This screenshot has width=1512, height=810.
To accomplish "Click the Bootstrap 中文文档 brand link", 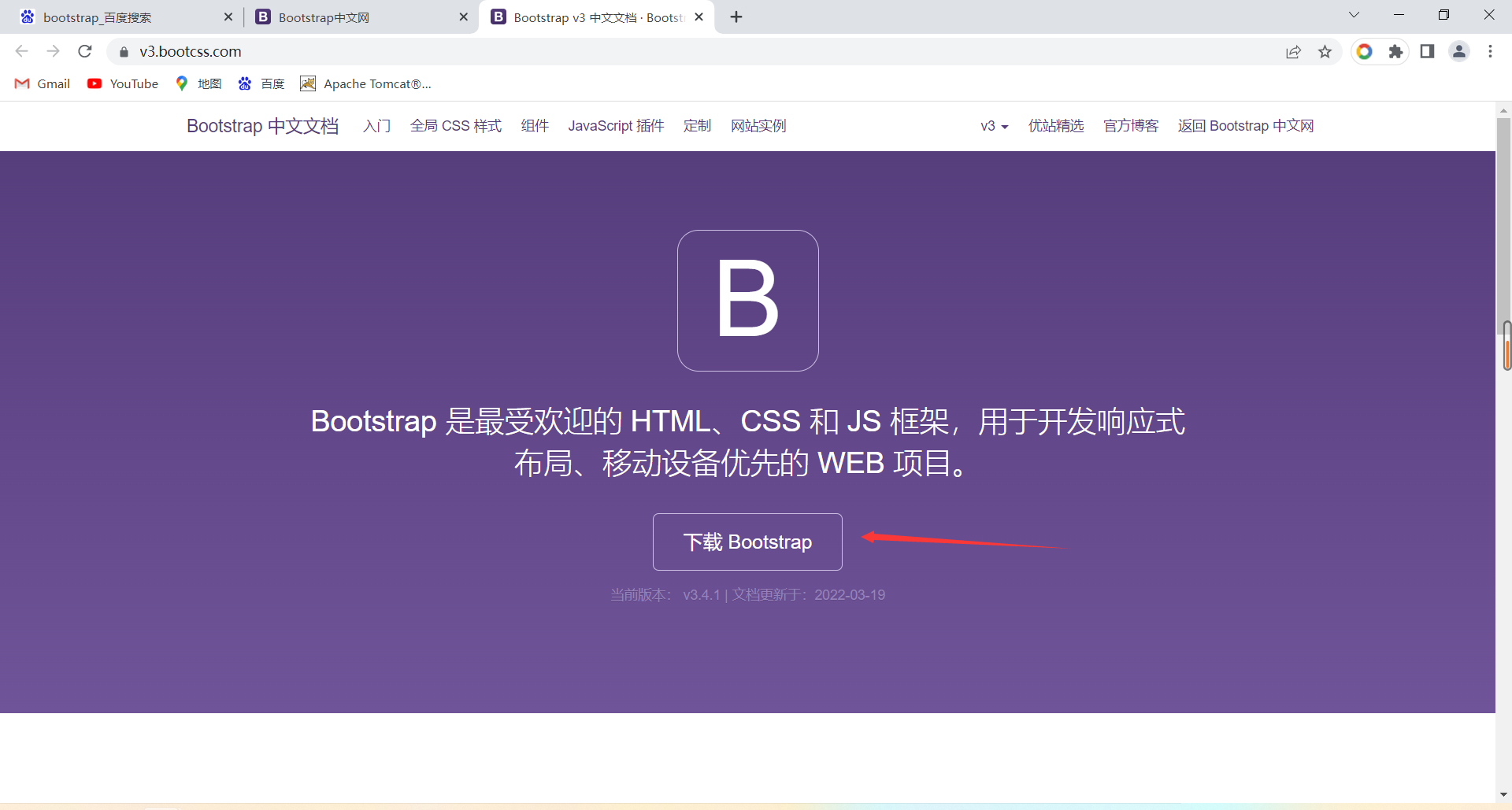I will 262,126.
